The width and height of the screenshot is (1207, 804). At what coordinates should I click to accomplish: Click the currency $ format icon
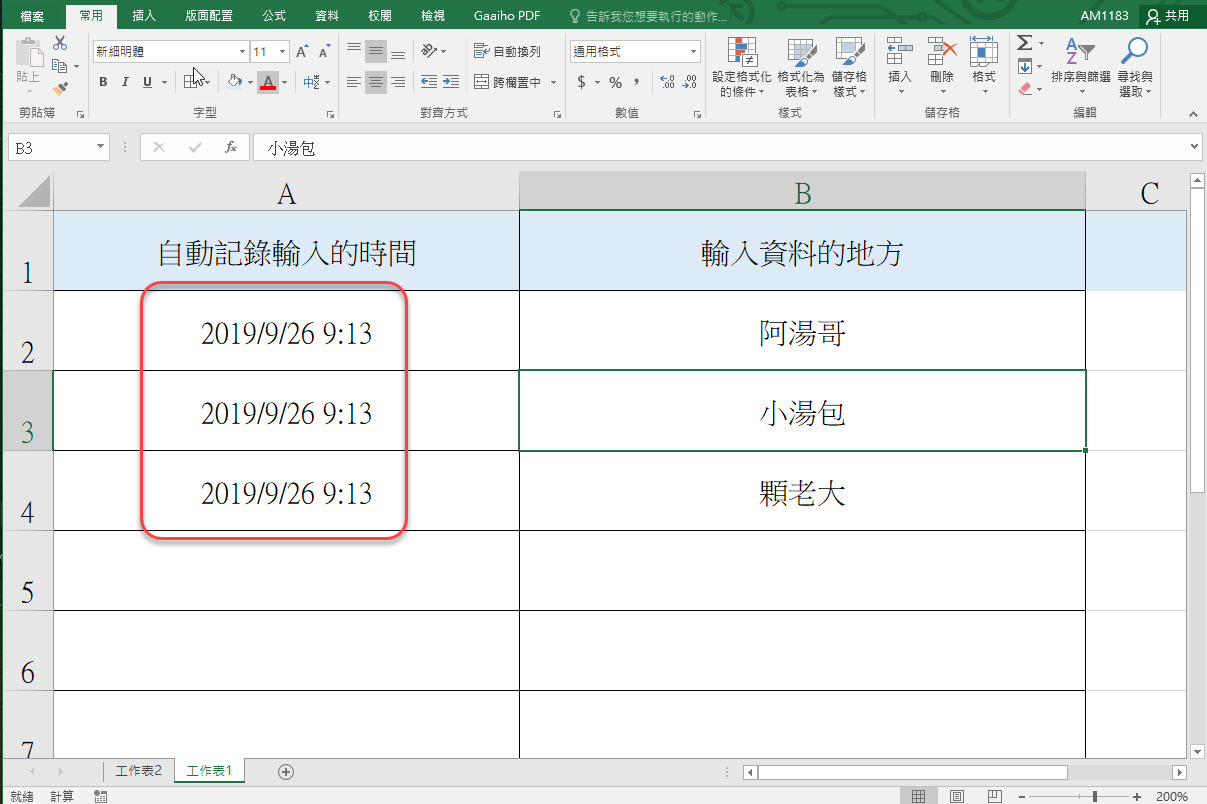[x=582, y=82]
